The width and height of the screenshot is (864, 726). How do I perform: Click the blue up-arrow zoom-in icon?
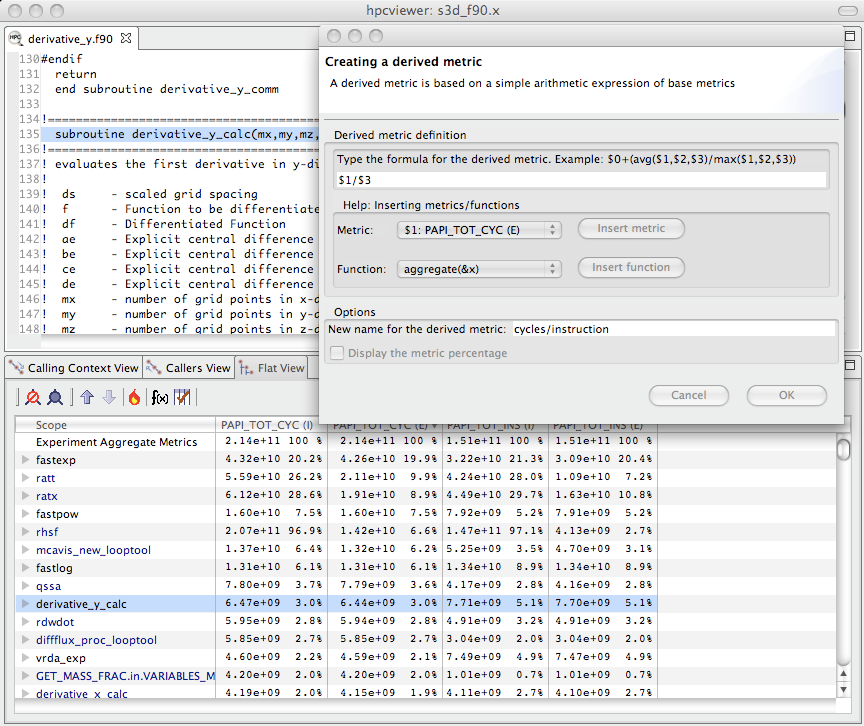click(x=87, y=397)
